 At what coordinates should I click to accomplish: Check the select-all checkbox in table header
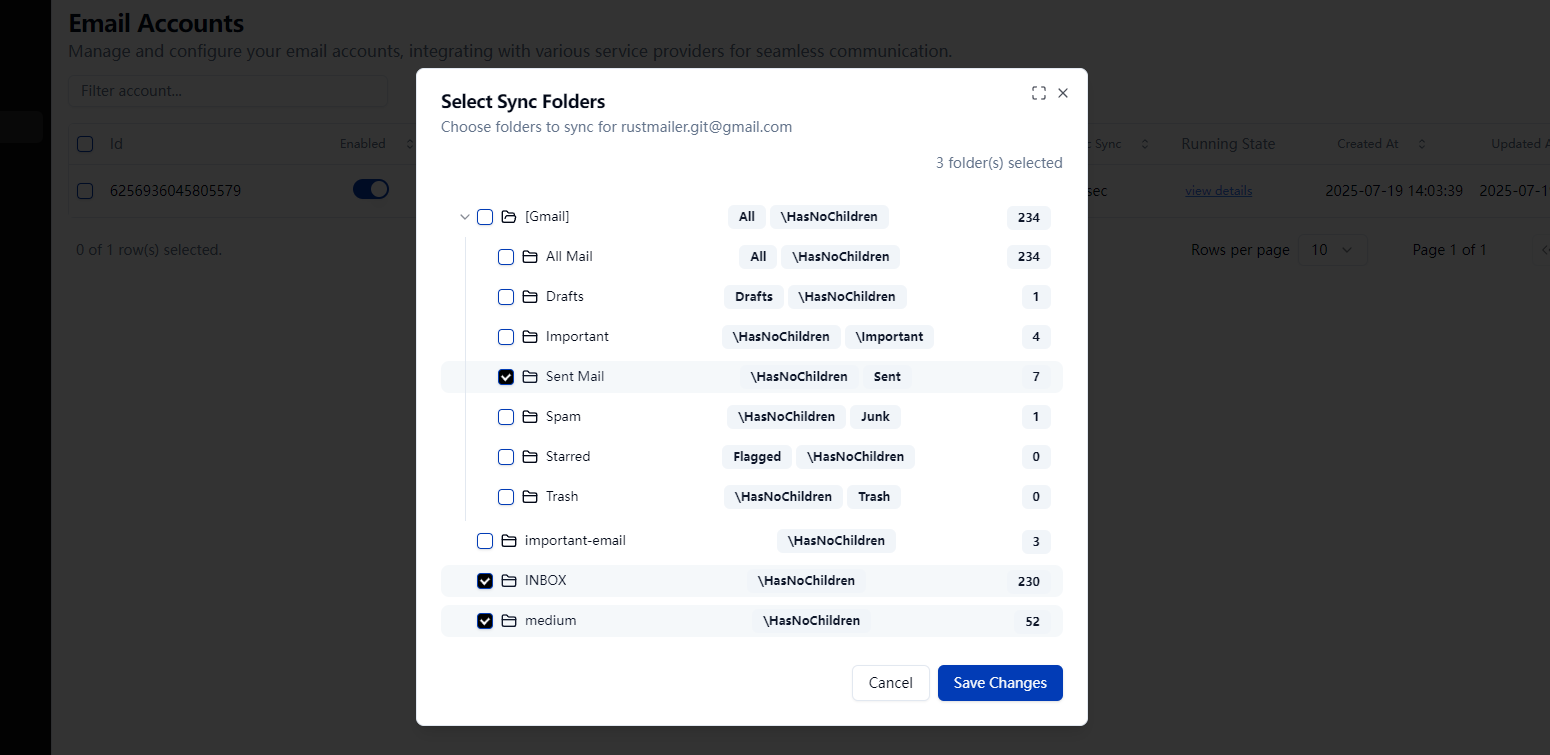tap(85, 144)
